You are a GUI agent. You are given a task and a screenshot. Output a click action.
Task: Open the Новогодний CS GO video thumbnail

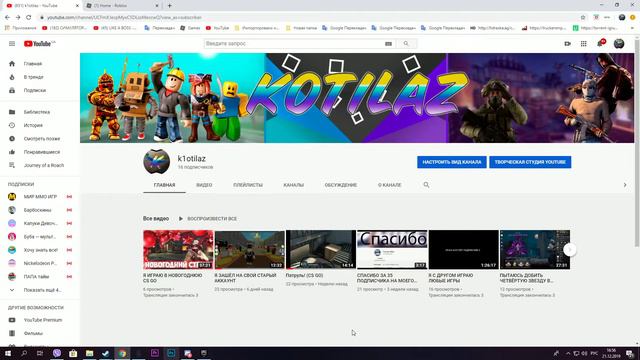click(x=178, y=249)
